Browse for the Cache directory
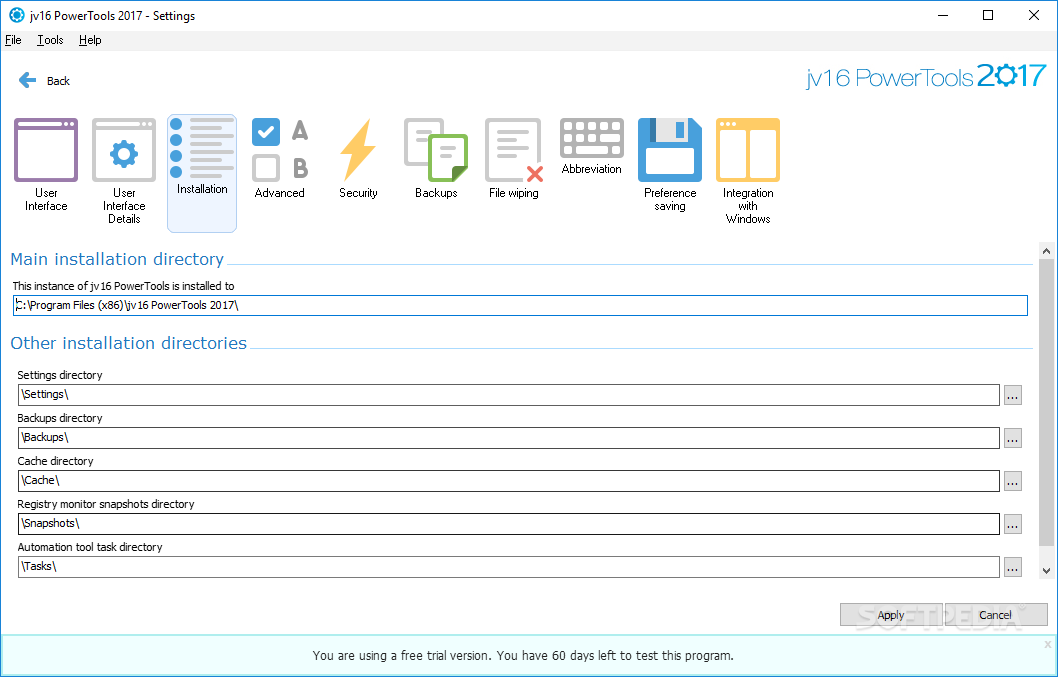 (x=1012, y=481)
